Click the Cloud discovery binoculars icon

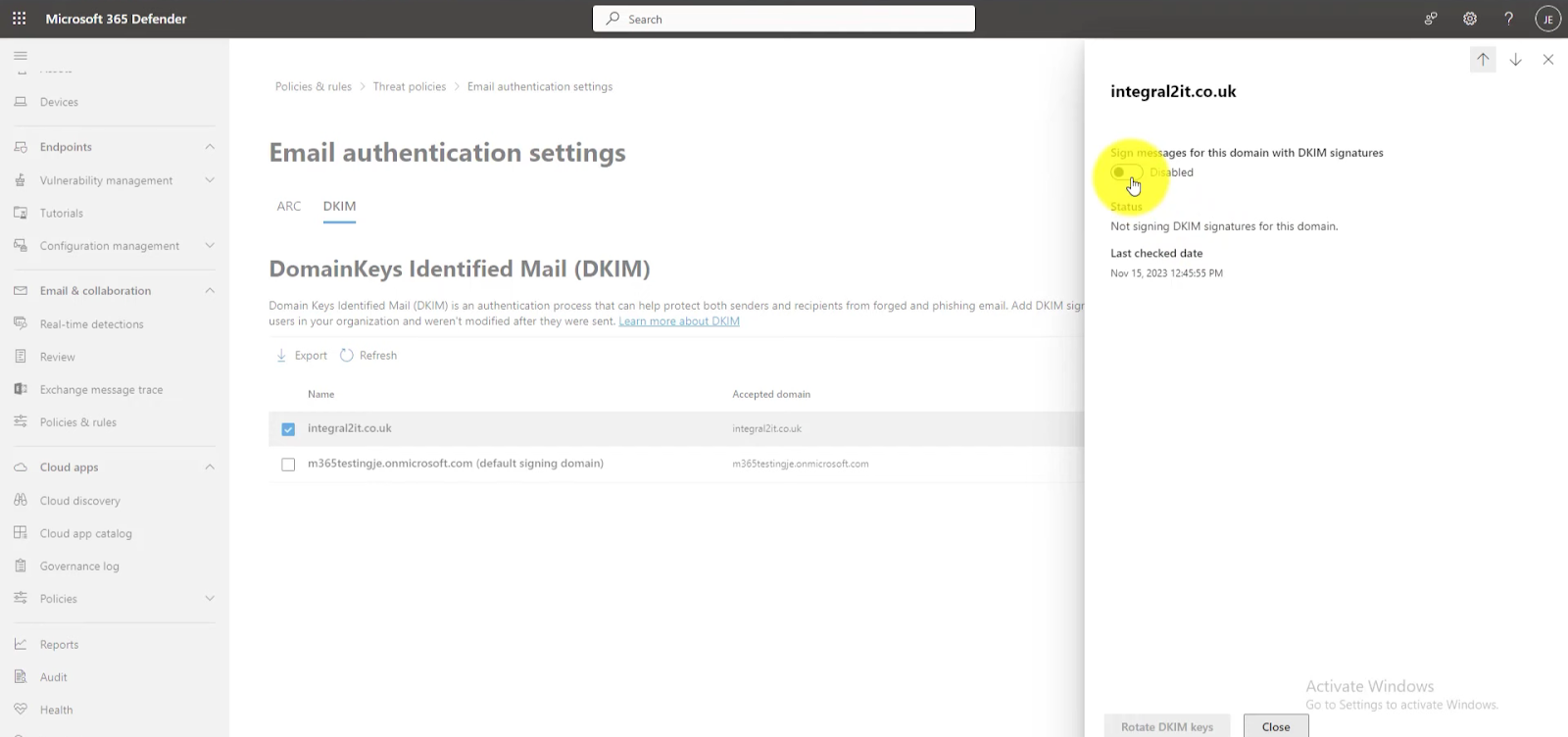point(21,500)
